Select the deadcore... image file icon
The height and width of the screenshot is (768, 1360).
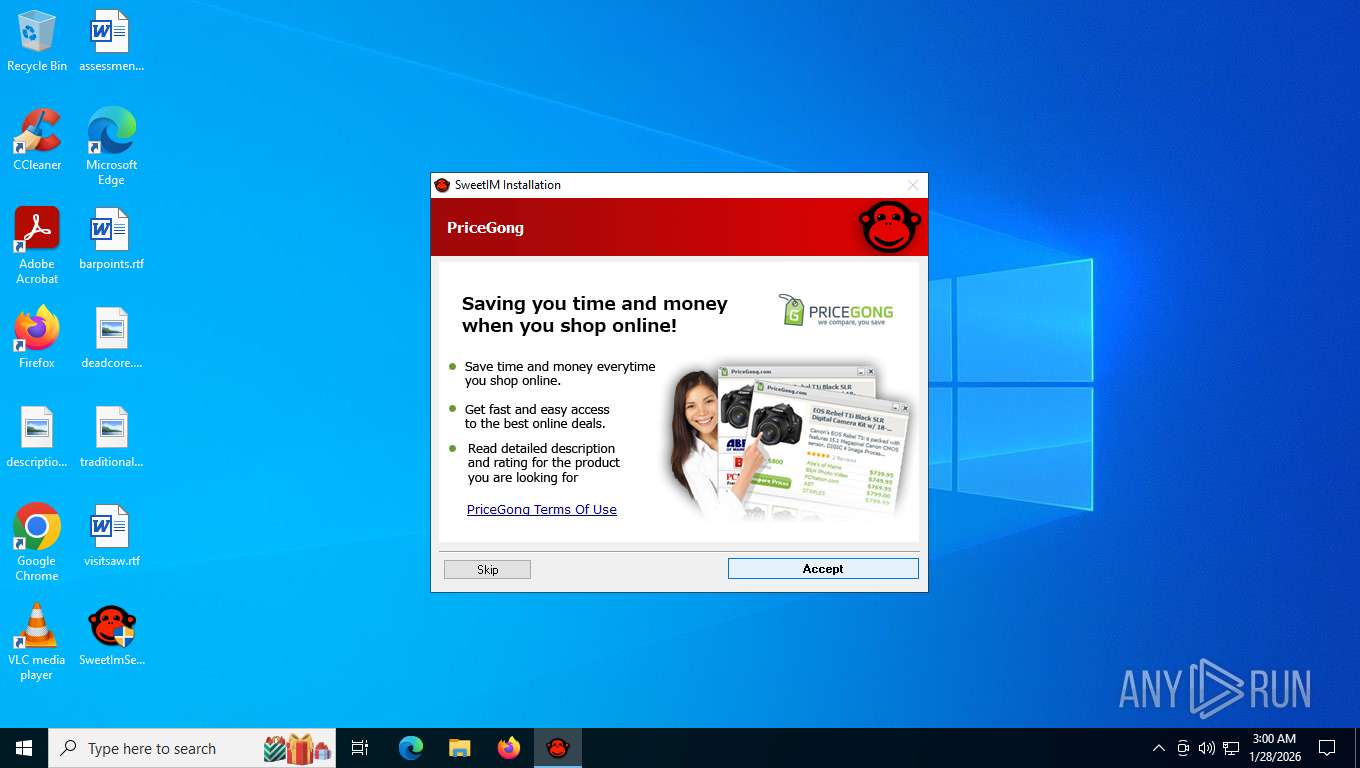click(x=111, y=338)
